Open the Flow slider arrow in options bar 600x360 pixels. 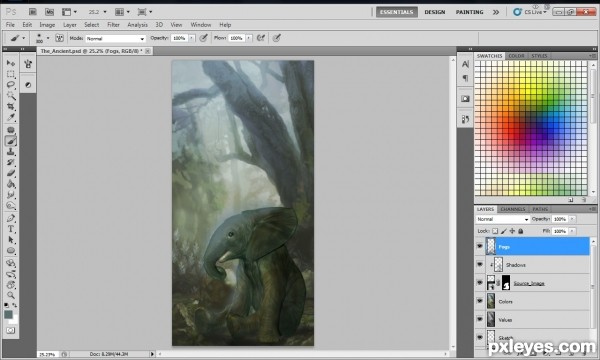(249, 38)
